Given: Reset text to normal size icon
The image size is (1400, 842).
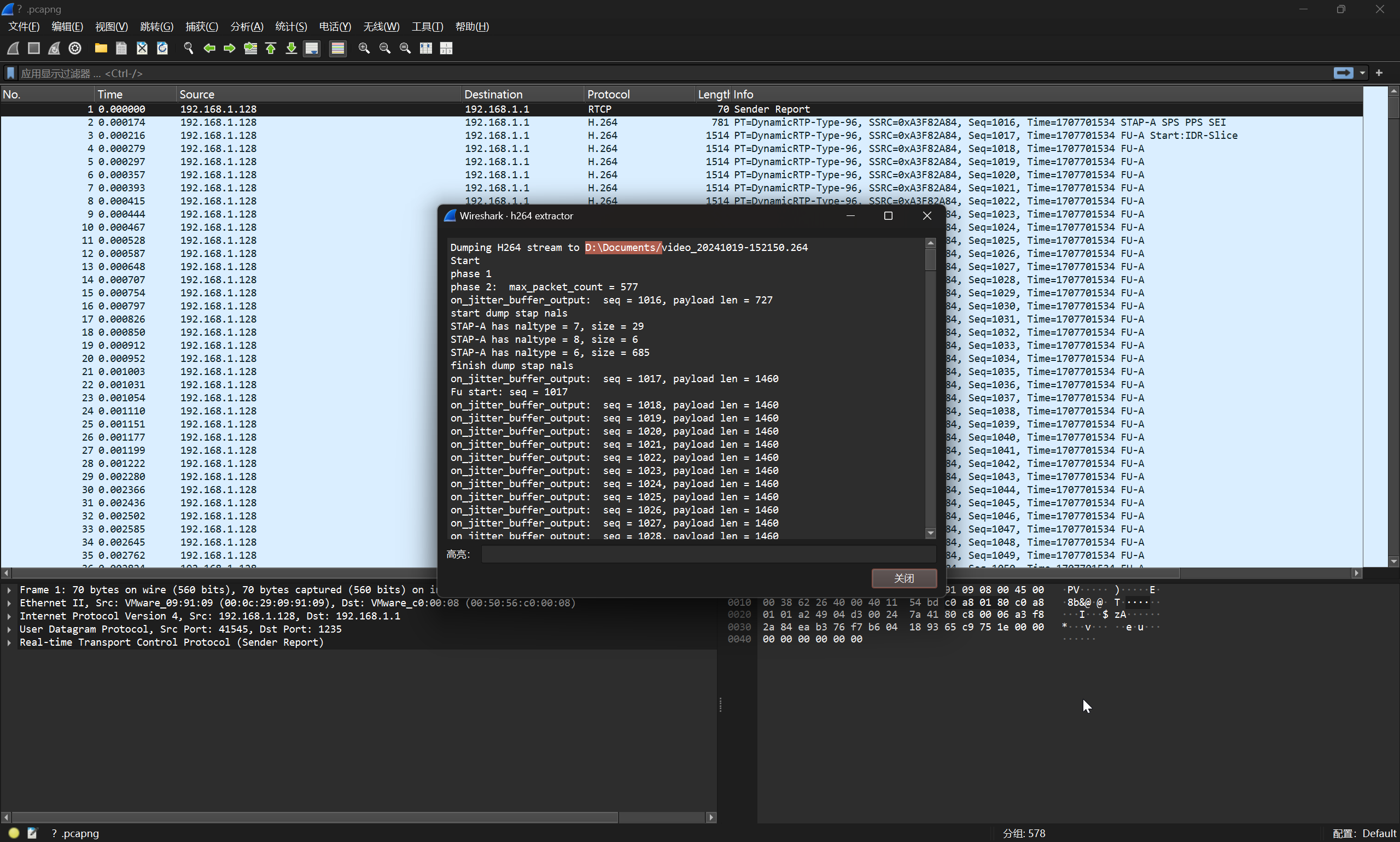Looking at the screenshot, I should (x=405, y=48).
